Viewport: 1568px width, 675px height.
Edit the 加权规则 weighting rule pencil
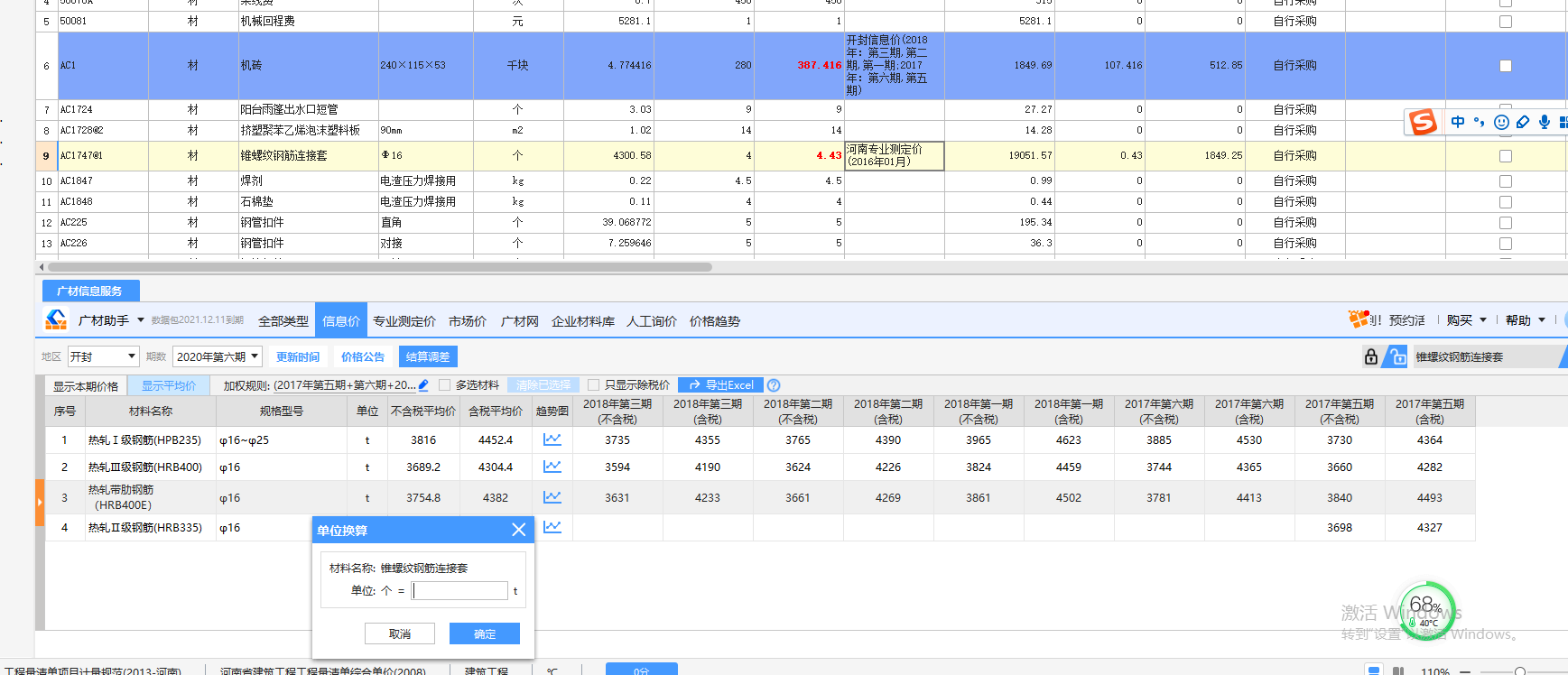(x=423, y=385)
